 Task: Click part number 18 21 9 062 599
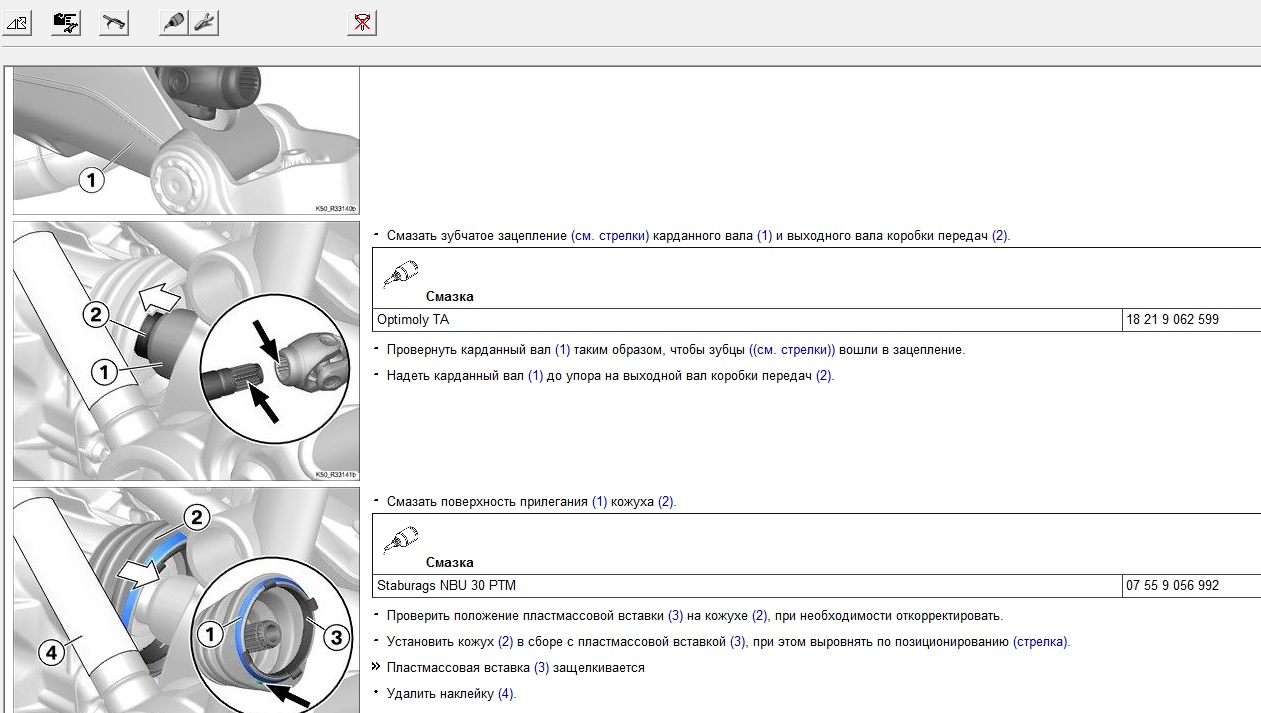click(x=1172, y=320)
